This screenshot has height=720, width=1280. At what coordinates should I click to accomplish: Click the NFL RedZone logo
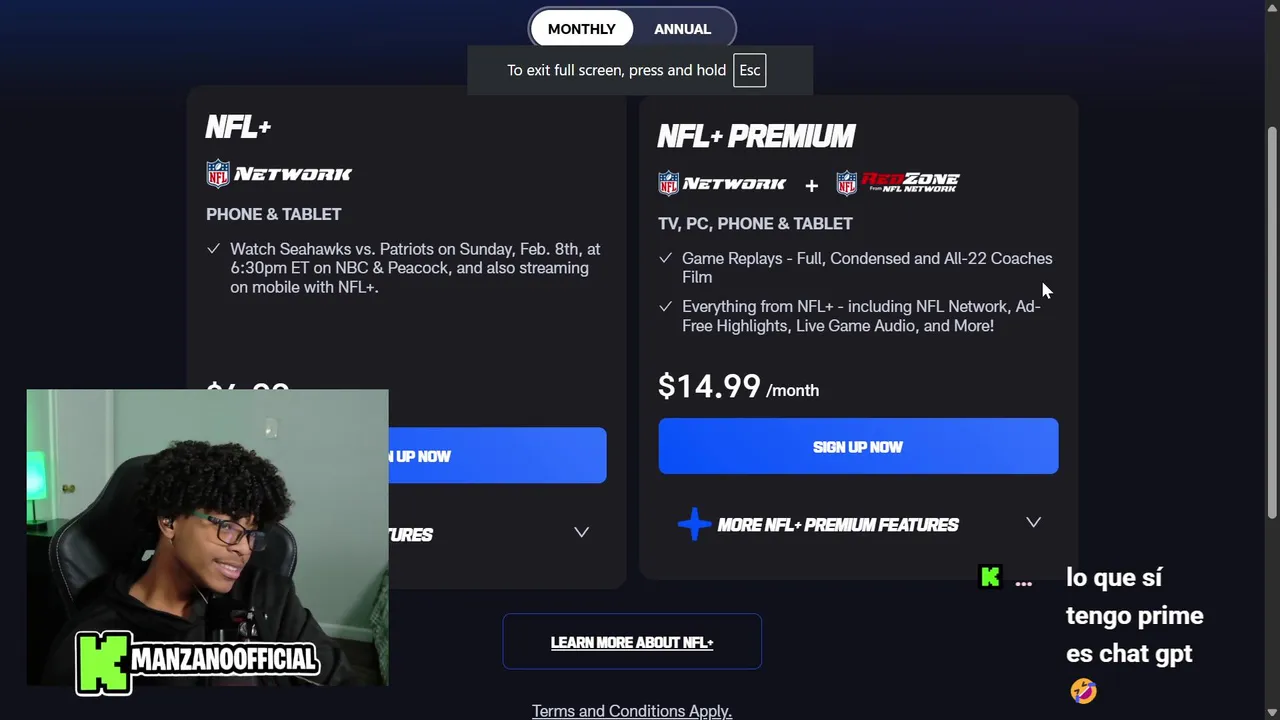pyautogui.click(x=898, y=183)
